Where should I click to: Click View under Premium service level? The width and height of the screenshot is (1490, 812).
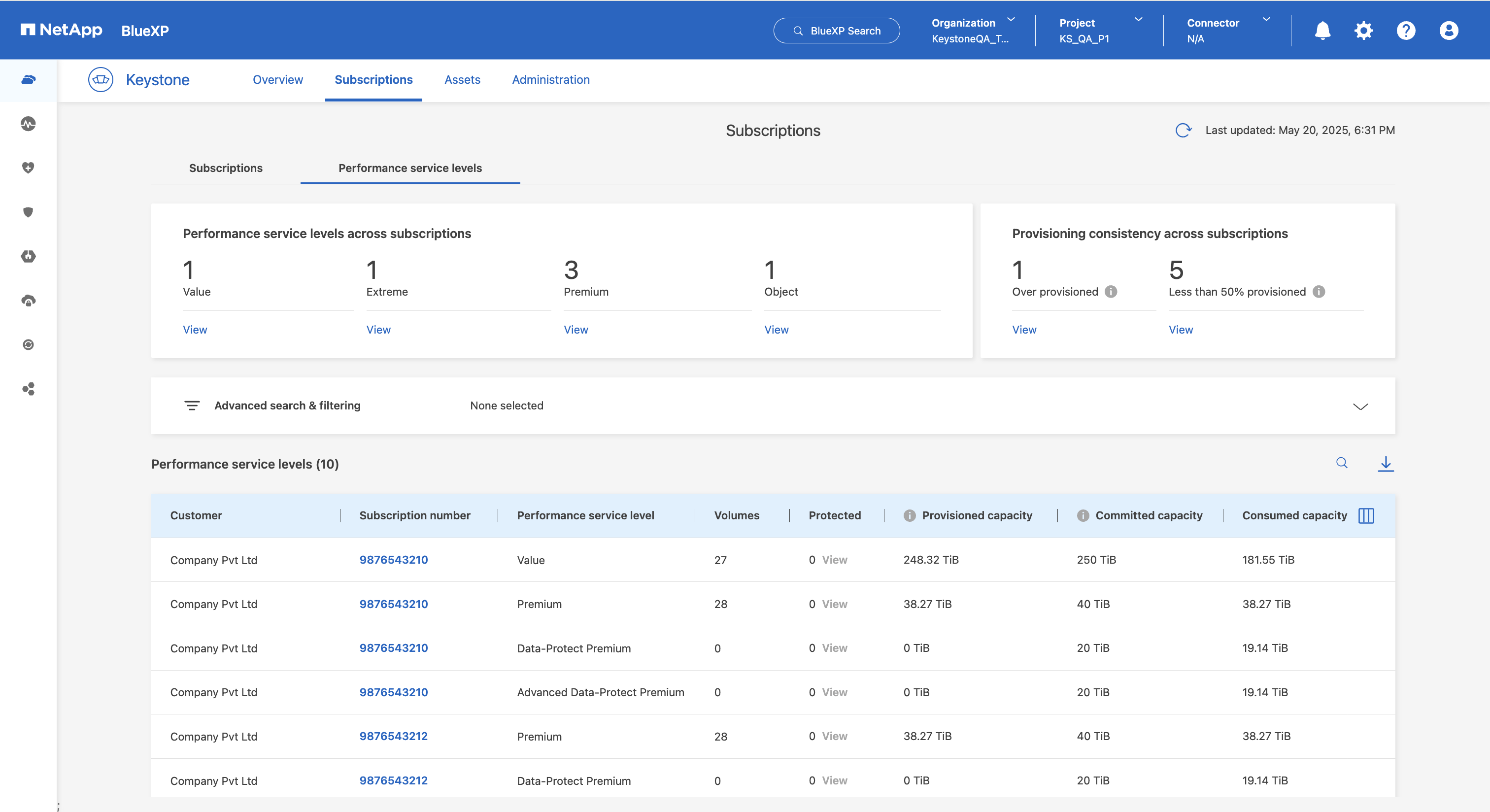576,330
